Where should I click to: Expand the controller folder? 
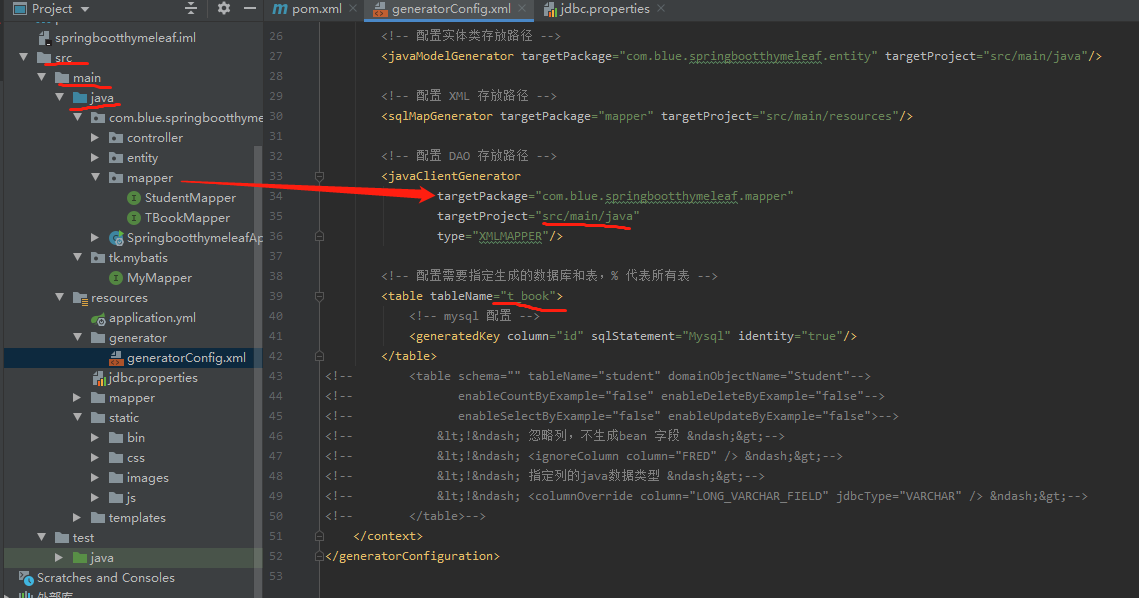[x=94, y=137]
